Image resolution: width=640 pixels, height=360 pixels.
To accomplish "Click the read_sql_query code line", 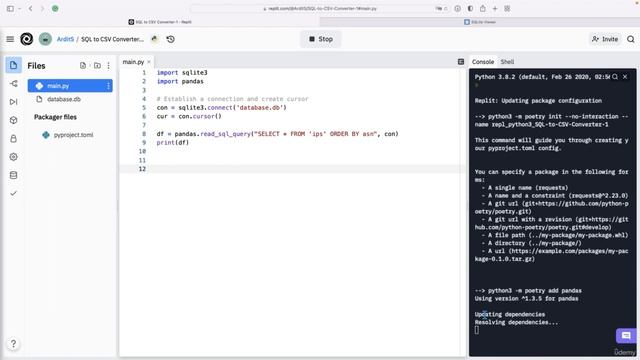I will tap(278, 134).
